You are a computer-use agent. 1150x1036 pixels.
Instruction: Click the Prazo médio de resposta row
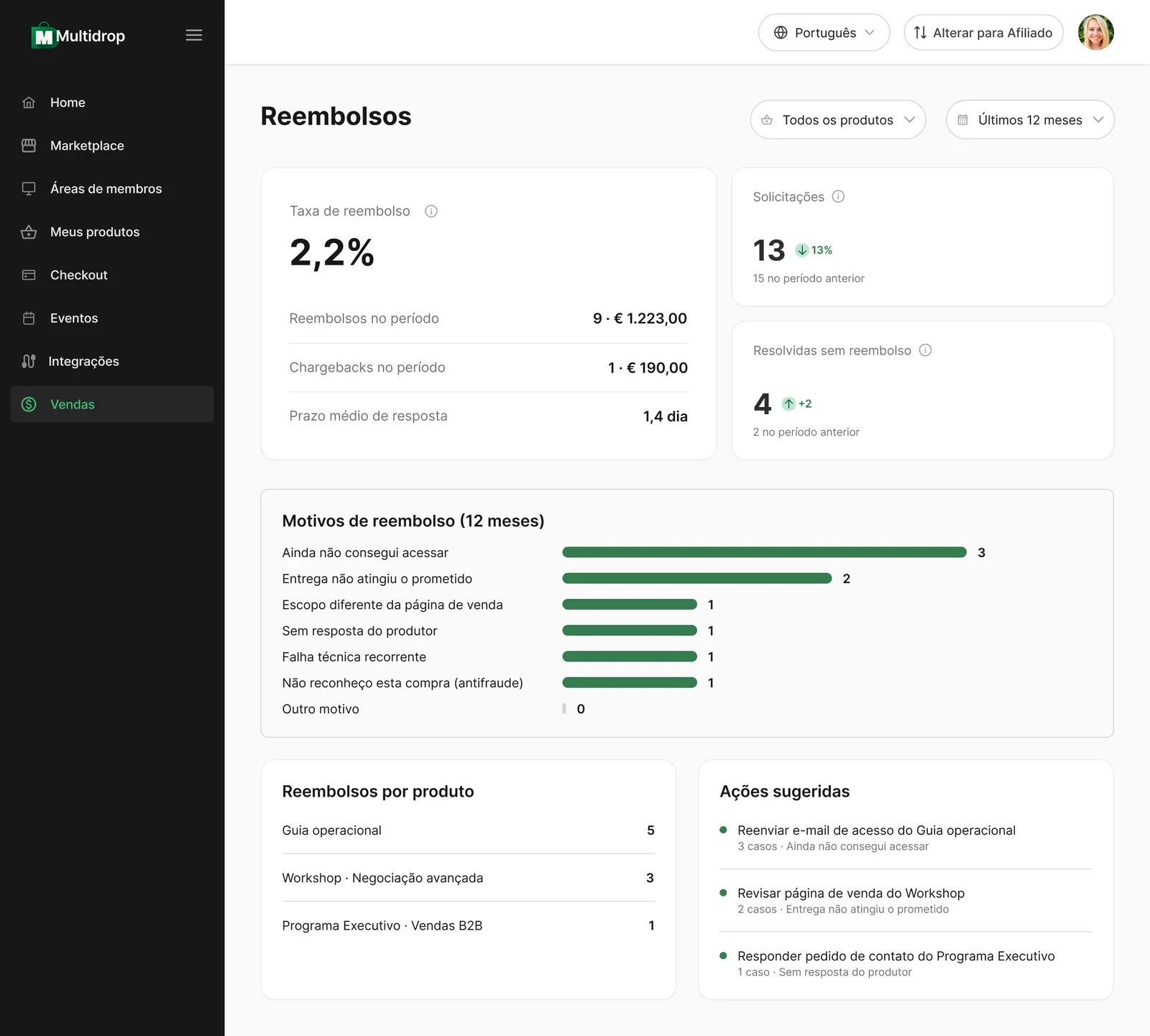click(x=488, y=416)
